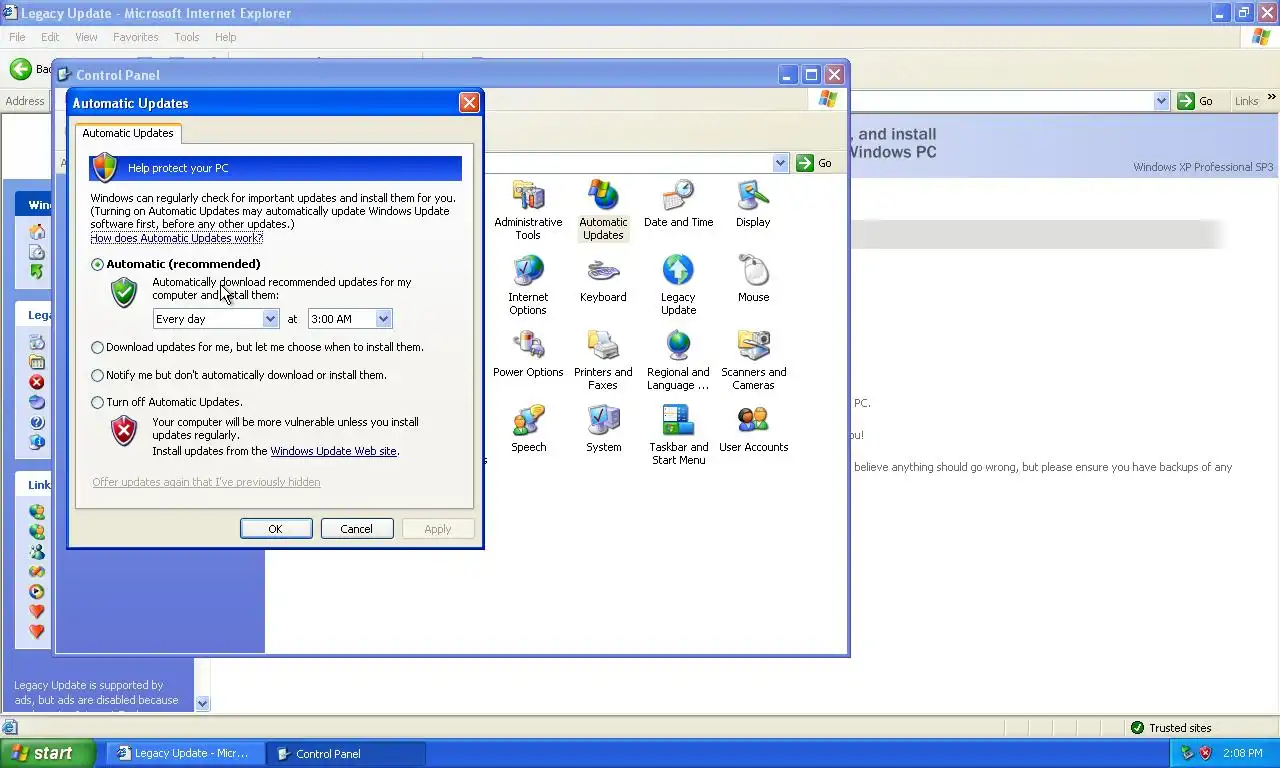The image size is (1280, 768).
Task: Click the Start button
Action: click(47, 753)
